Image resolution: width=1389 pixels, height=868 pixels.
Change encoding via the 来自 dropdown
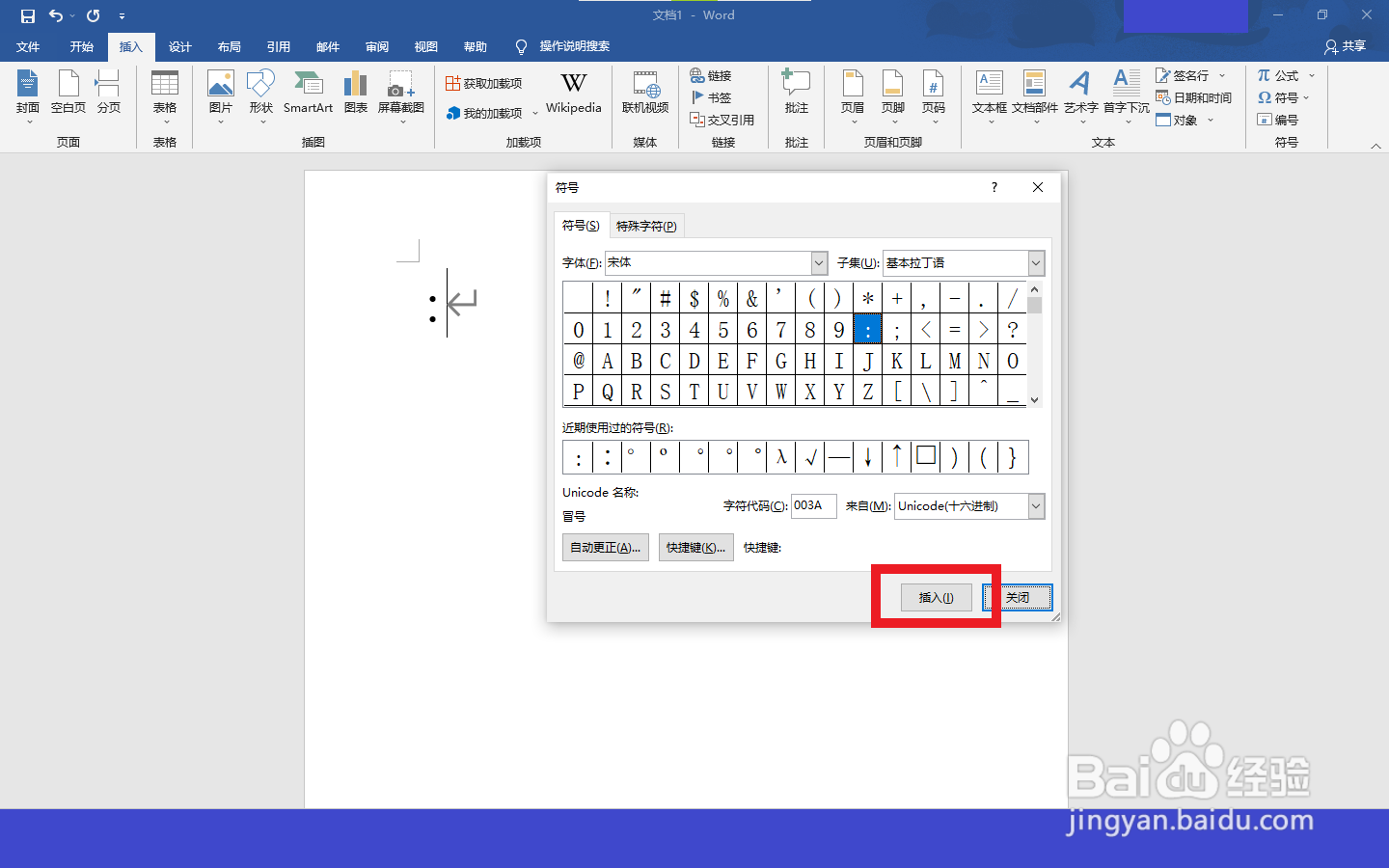1036,505
